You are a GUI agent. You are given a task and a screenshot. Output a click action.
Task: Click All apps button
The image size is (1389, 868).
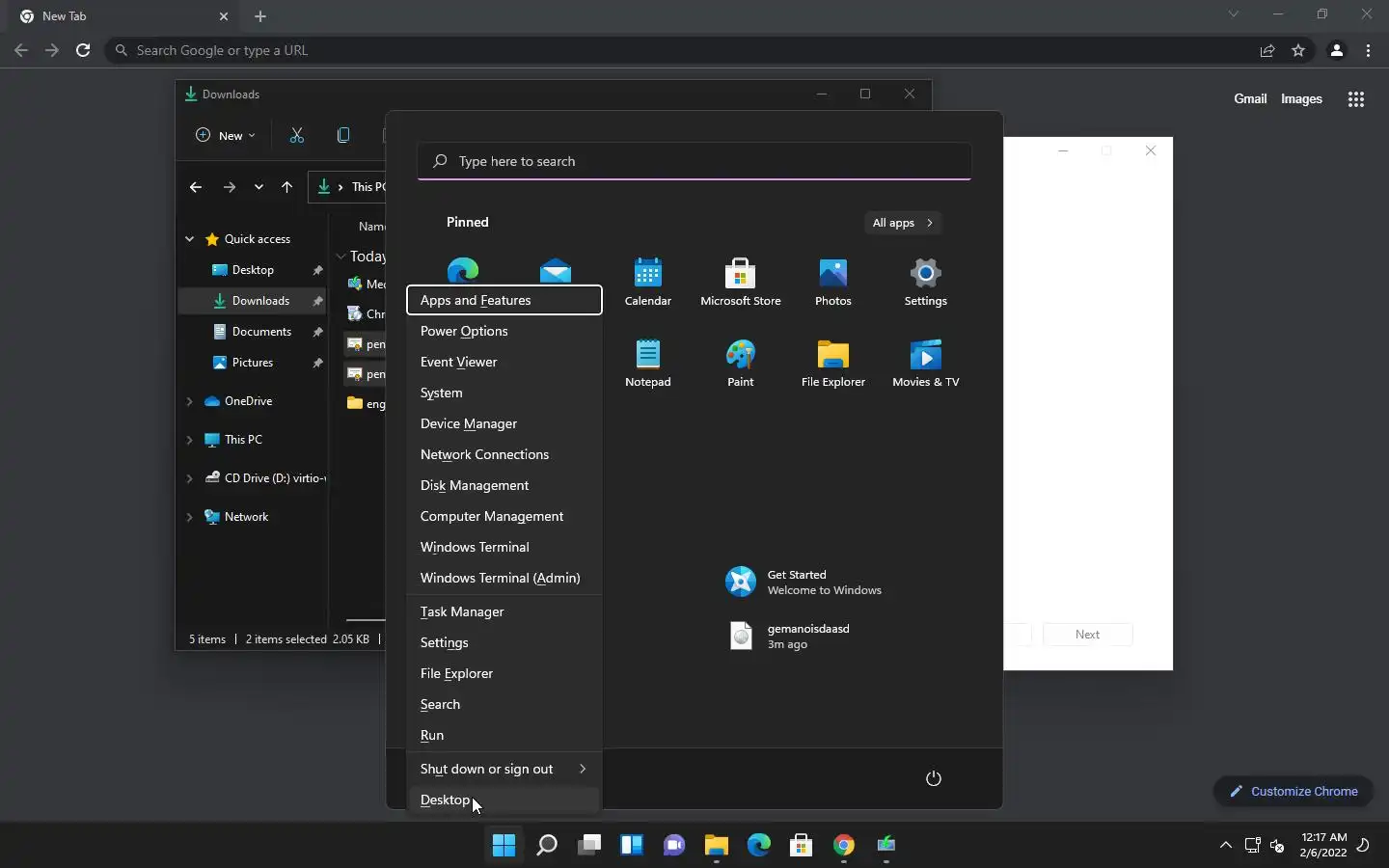point(903,223)
